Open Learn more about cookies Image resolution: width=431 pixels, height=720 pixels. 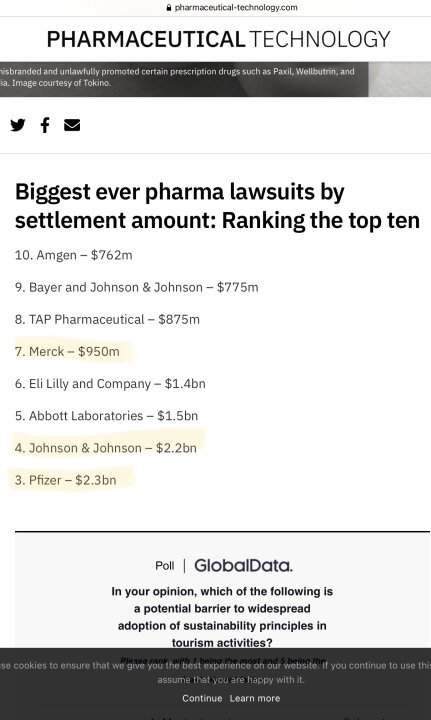(x=255, y=698)
